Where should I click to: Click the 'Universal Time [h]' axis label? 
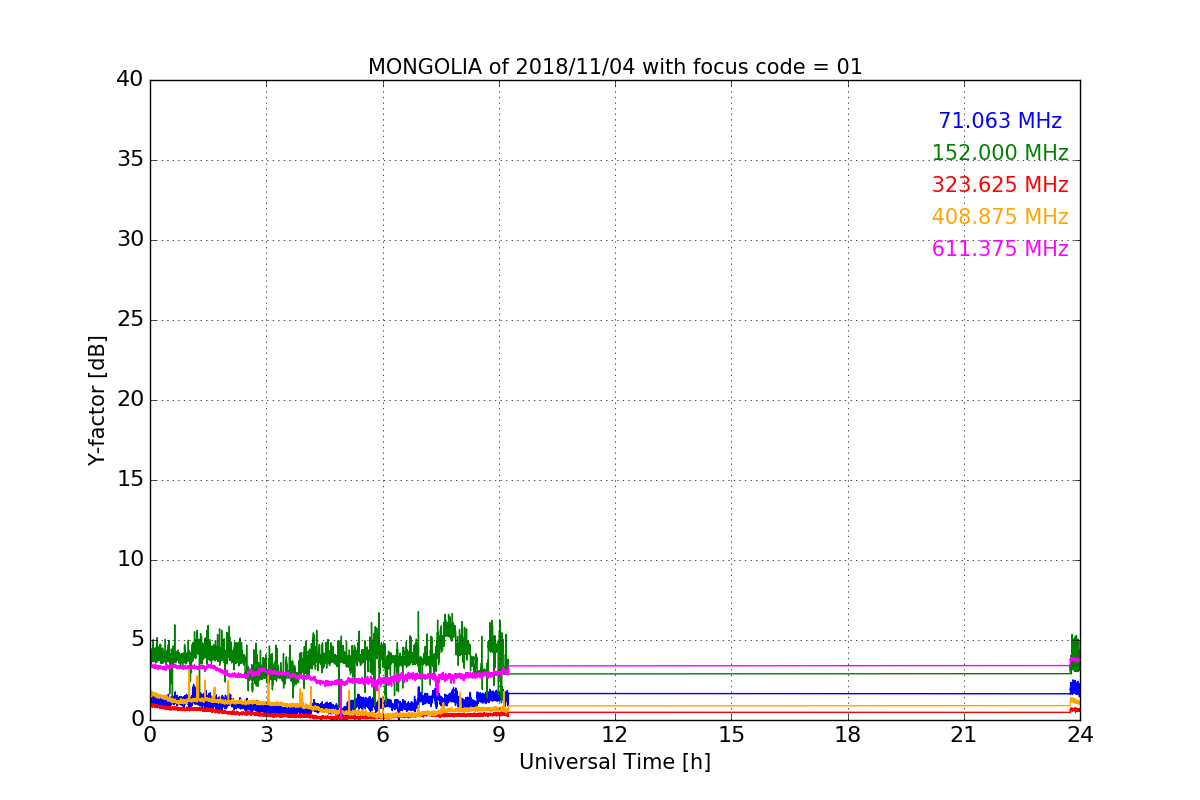click(615, 762)
